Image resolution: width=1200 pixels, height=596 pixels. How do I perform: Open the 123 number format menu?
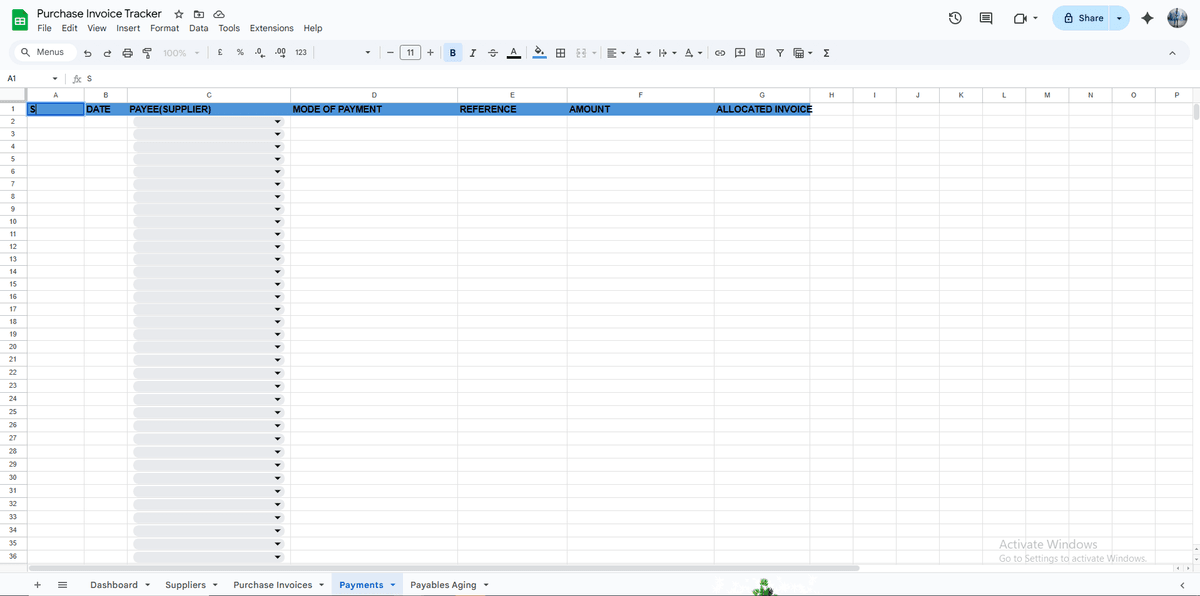[301, 53]
